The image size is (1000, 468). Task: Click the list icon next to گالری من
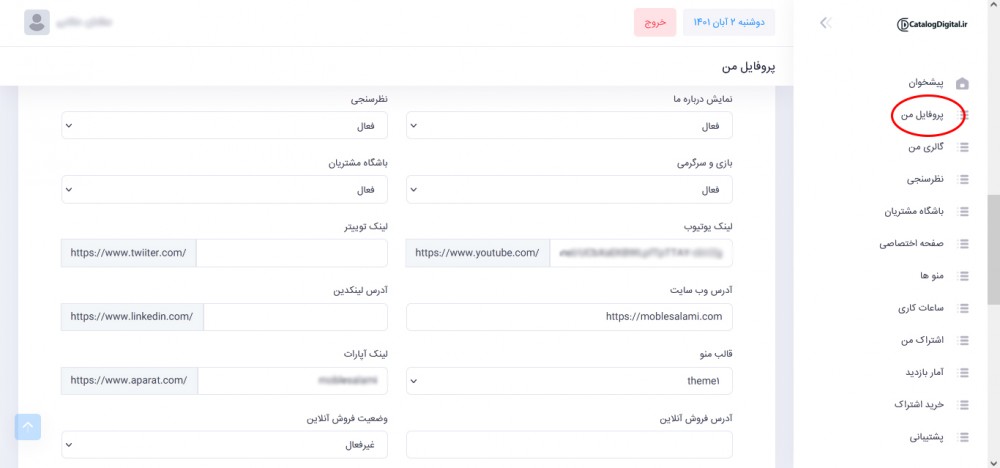tap(965, 148)
